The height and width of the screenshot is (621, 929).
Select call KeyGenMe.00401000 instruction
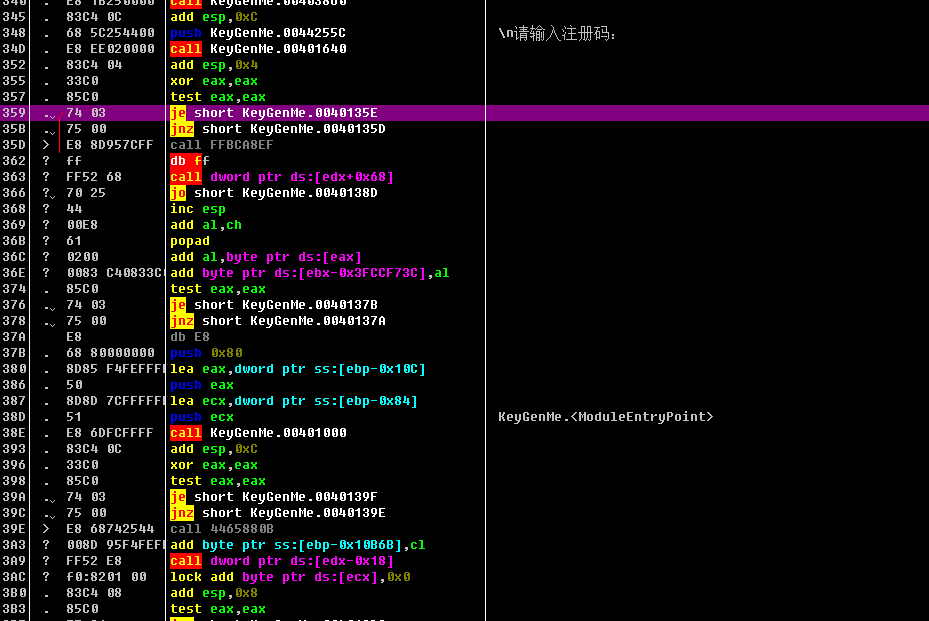pyautogui.click(x=258, y=433)
